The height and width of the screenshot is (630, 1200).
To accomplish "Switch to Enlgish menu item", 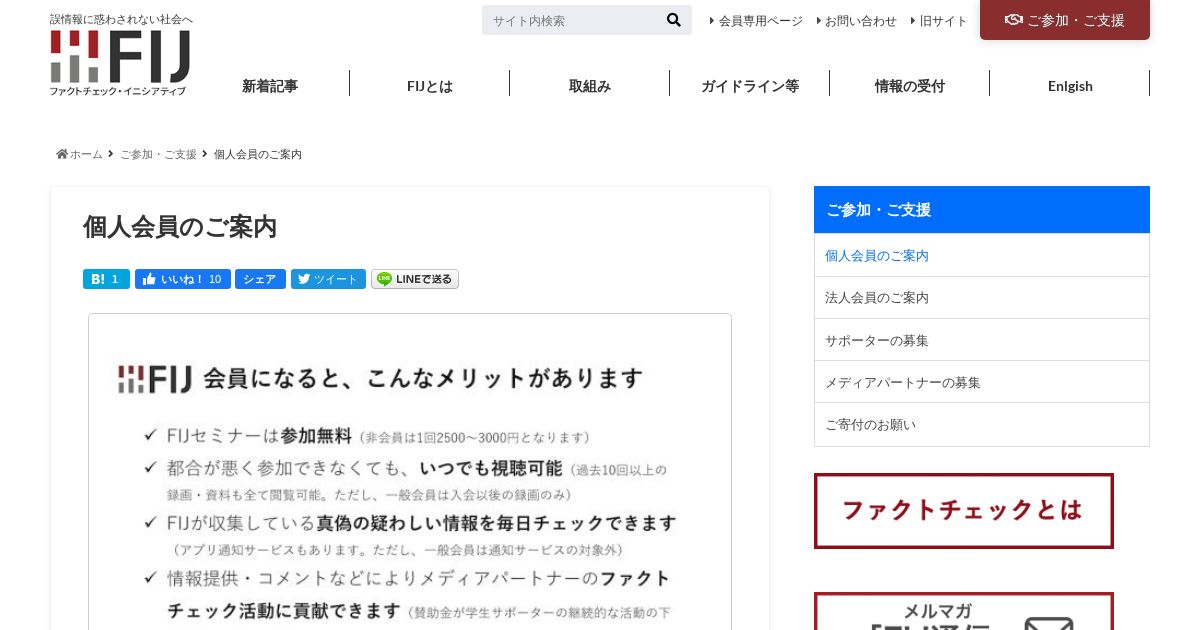I will [1070, 86].
